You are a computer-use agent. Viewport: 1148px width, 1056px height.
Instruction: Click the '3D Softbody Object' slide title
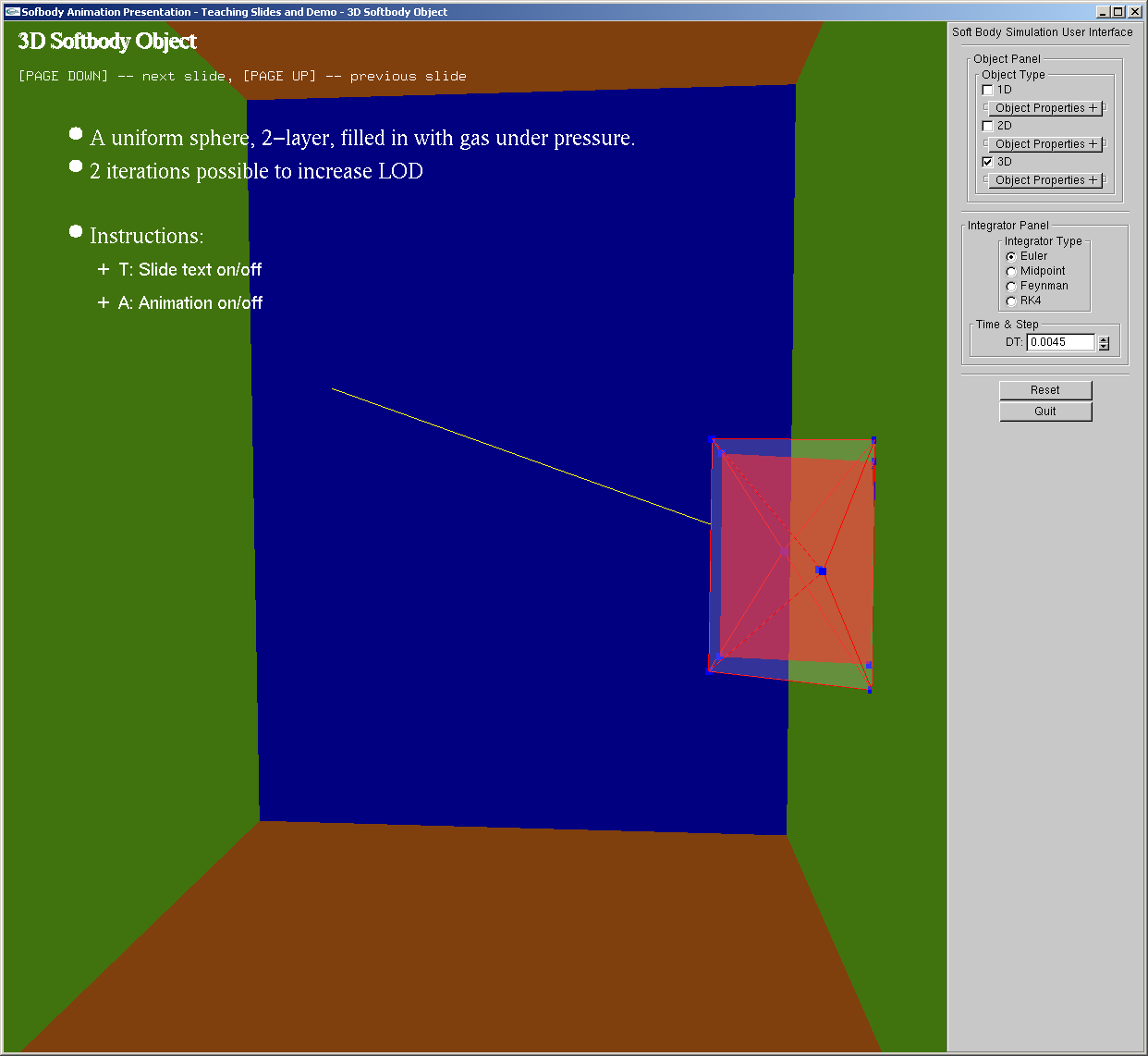tap(107, 42)
